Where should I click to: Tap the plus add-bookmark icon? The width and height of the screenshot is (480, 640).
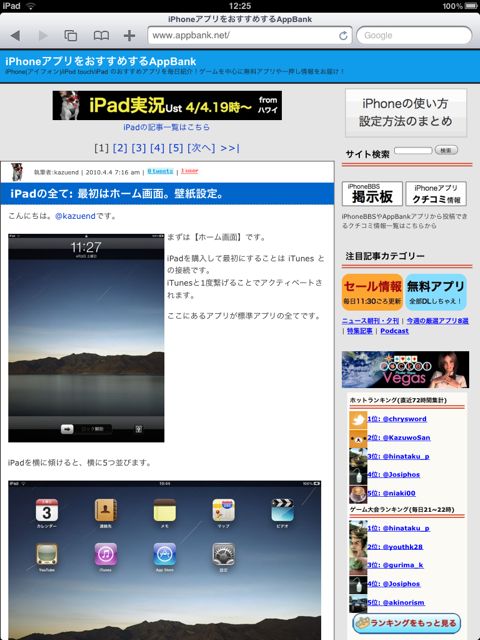[x=129, y=36]
